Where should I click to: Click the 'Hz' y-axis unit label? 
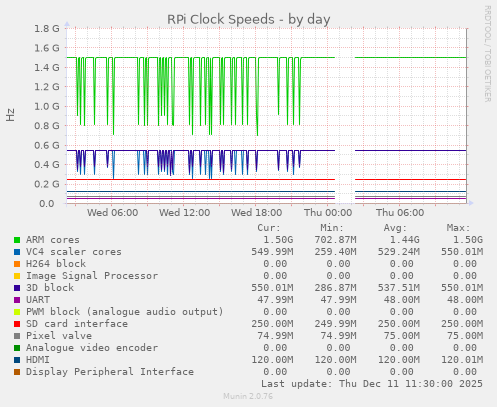point(10,115)
